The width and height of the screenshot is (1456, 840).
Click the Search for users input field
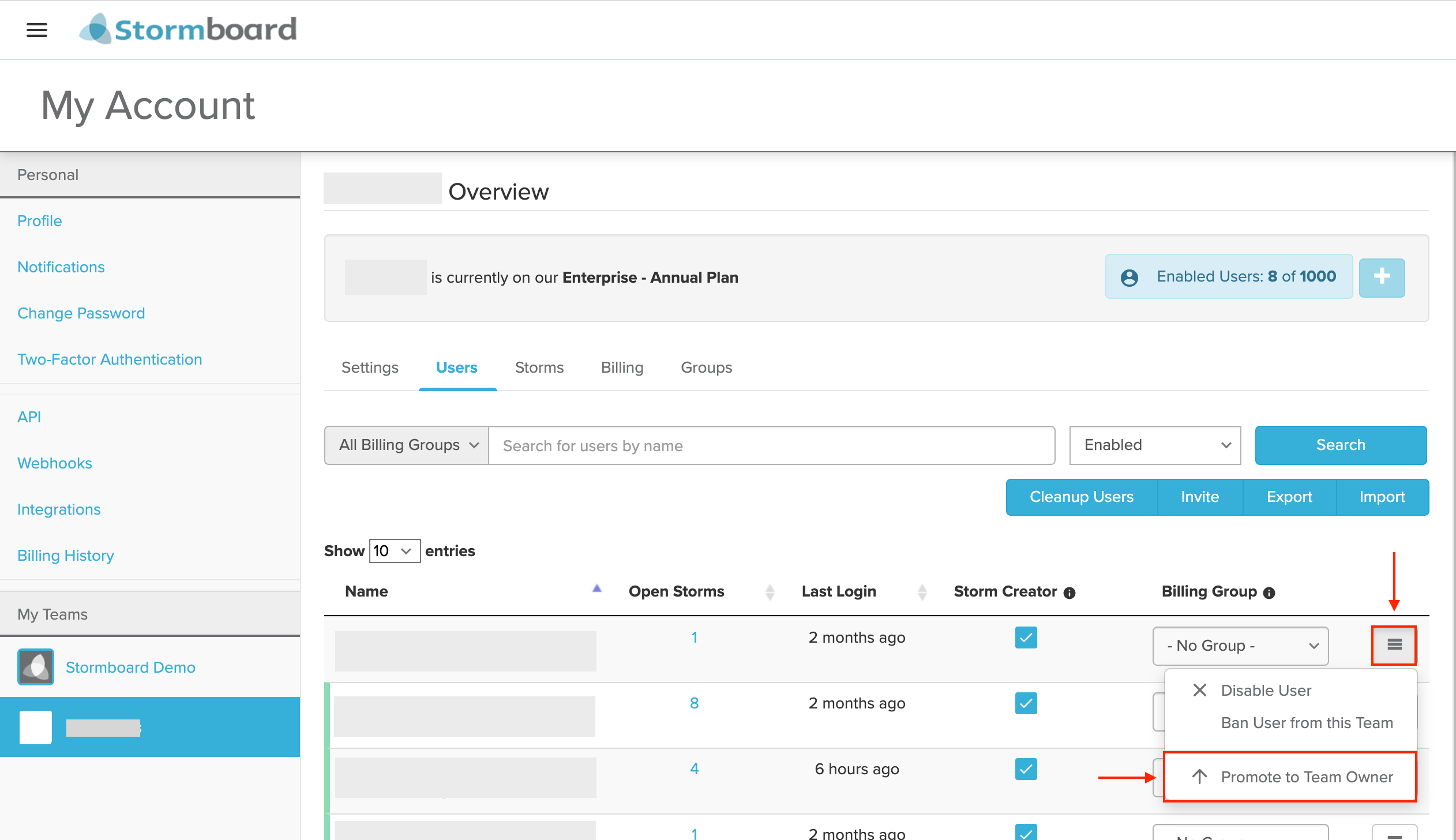[x=770, y=445]
